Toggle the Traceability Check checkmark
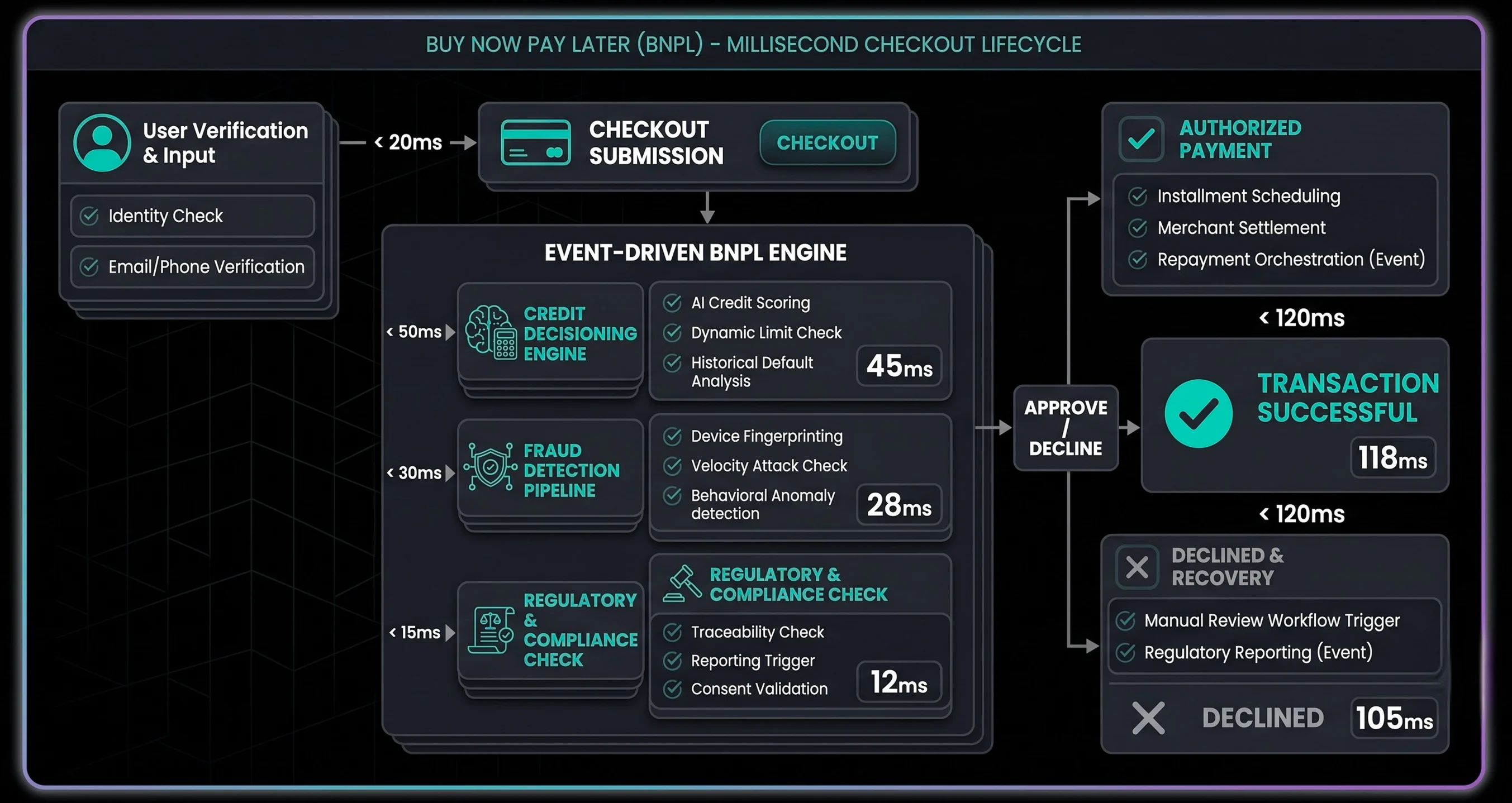This screenshot has height=803, width=1512. coord(672,632)
